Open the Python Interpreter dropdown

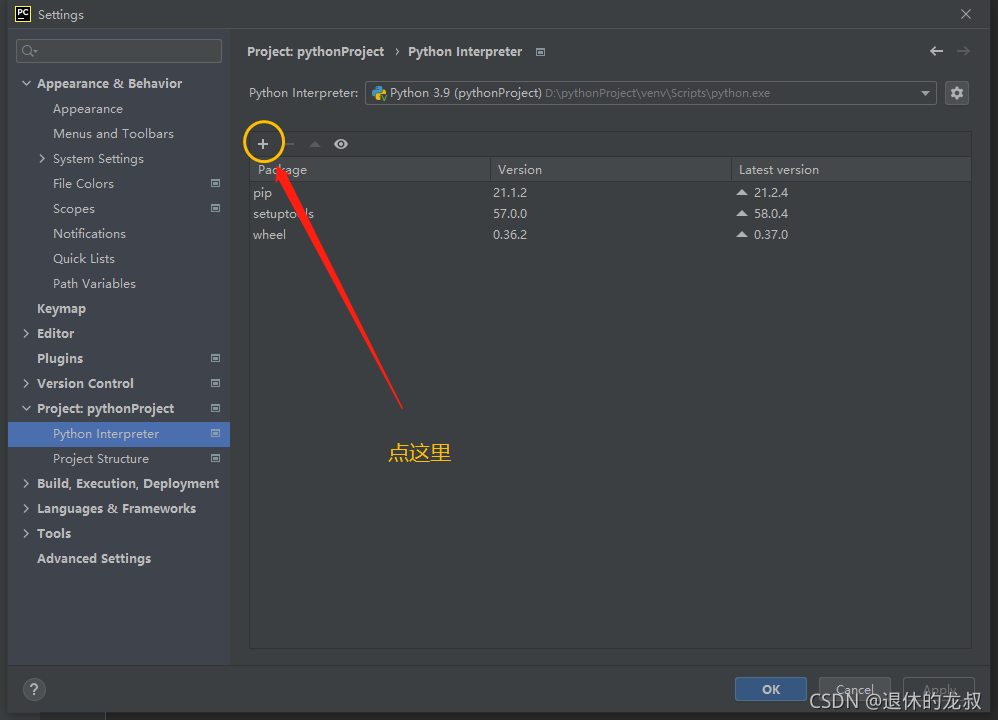[650, 93]
